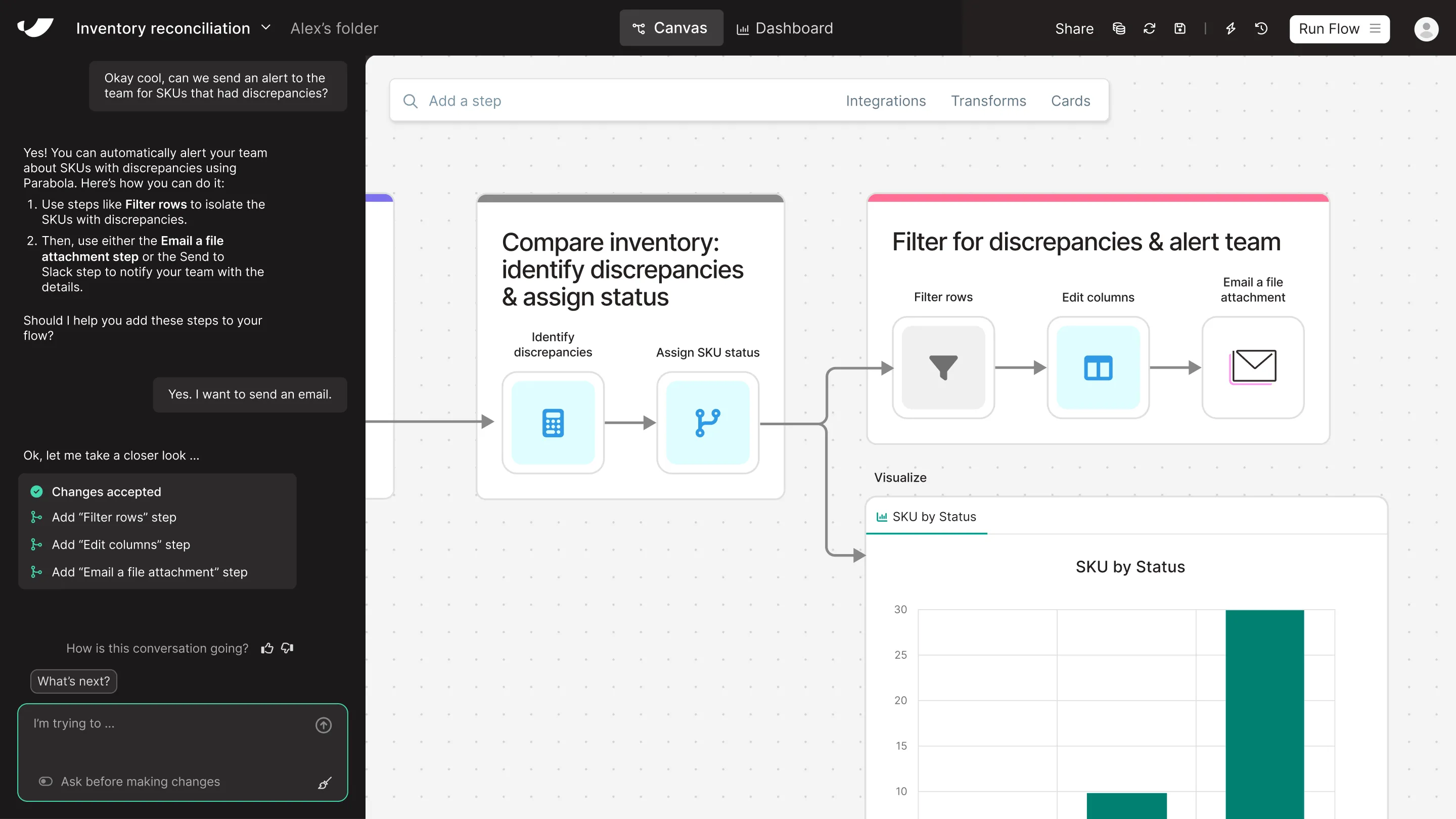Save the flow with disk icon

(1179, 28)
